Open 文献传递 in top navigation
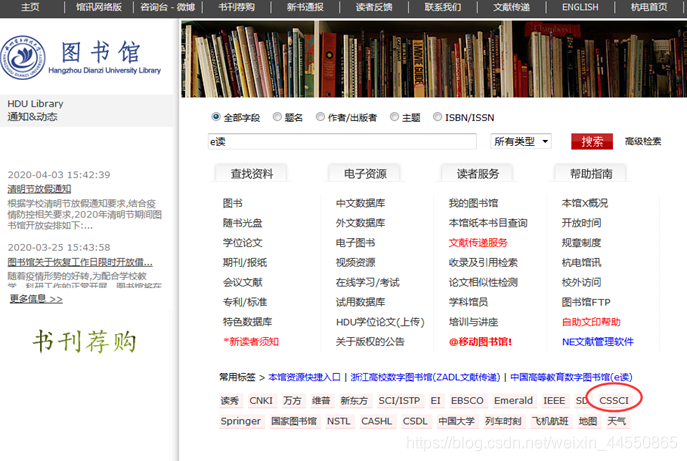 tap(511, 7)
